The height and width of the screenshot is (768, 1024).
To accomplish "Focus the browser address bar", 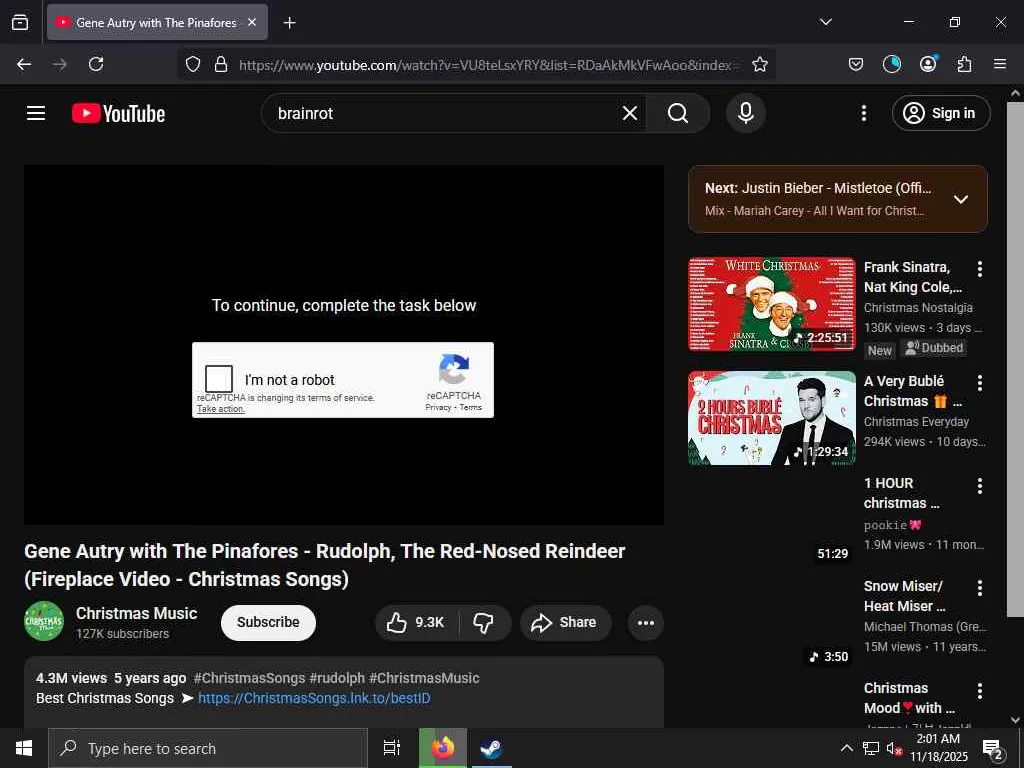I will click(x=490, y=65).
